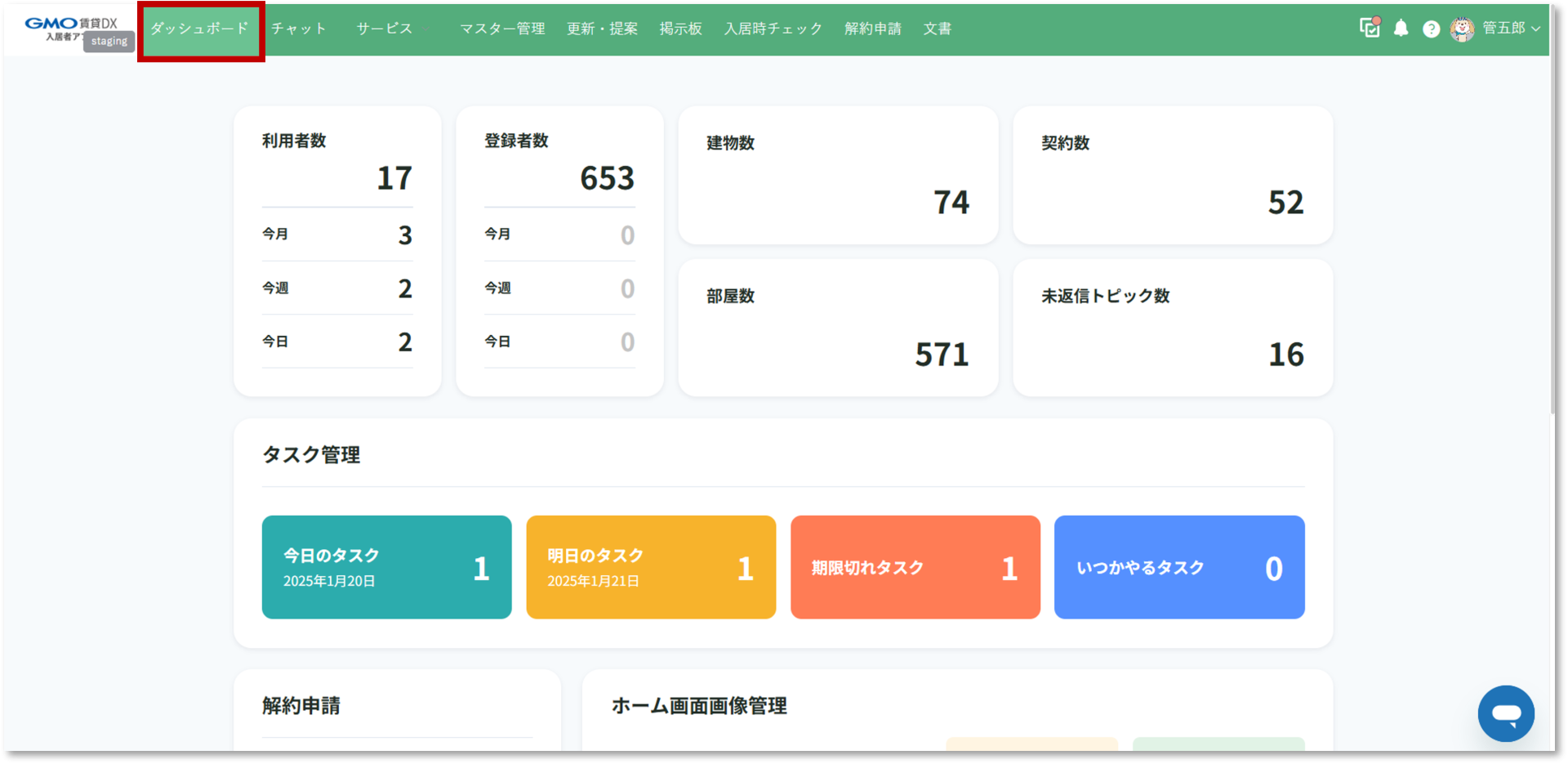Expand the 管五郎 user account menu
1568x764 pixels.
point(1511,29)
